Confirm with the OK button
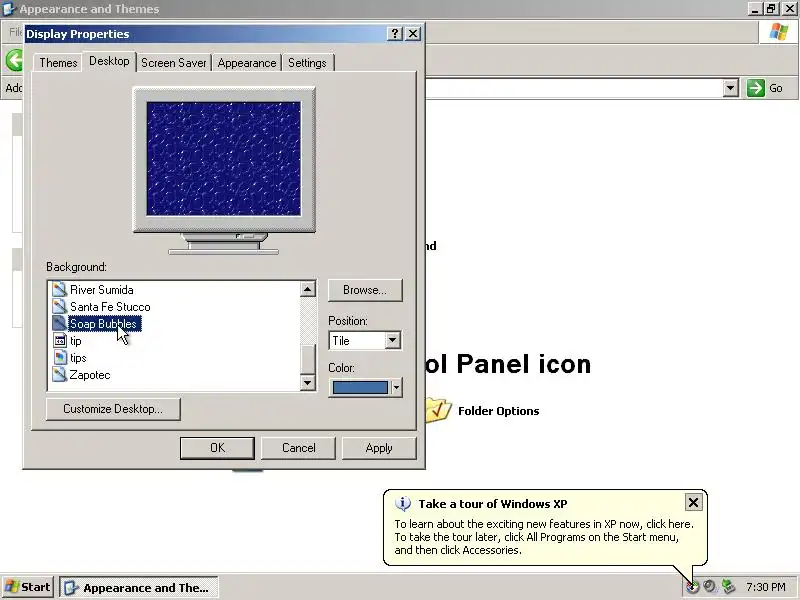Screen dimensions: 800x600 [217, 448]
